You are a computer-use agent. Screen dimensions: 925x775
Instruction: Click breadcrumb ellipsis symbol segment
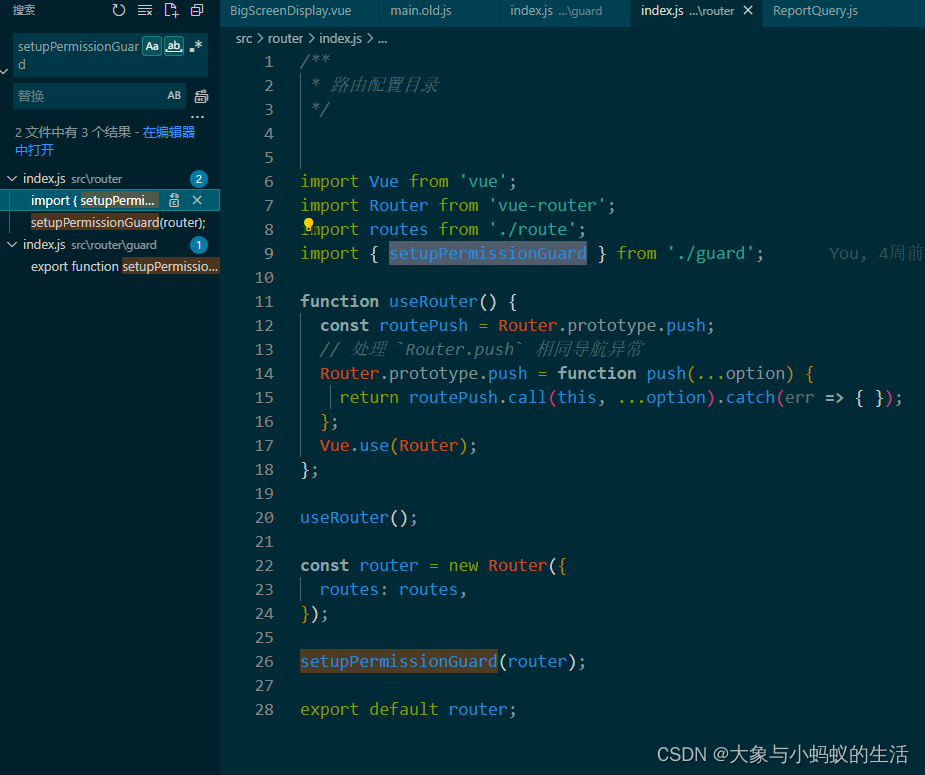click(382, 39)
